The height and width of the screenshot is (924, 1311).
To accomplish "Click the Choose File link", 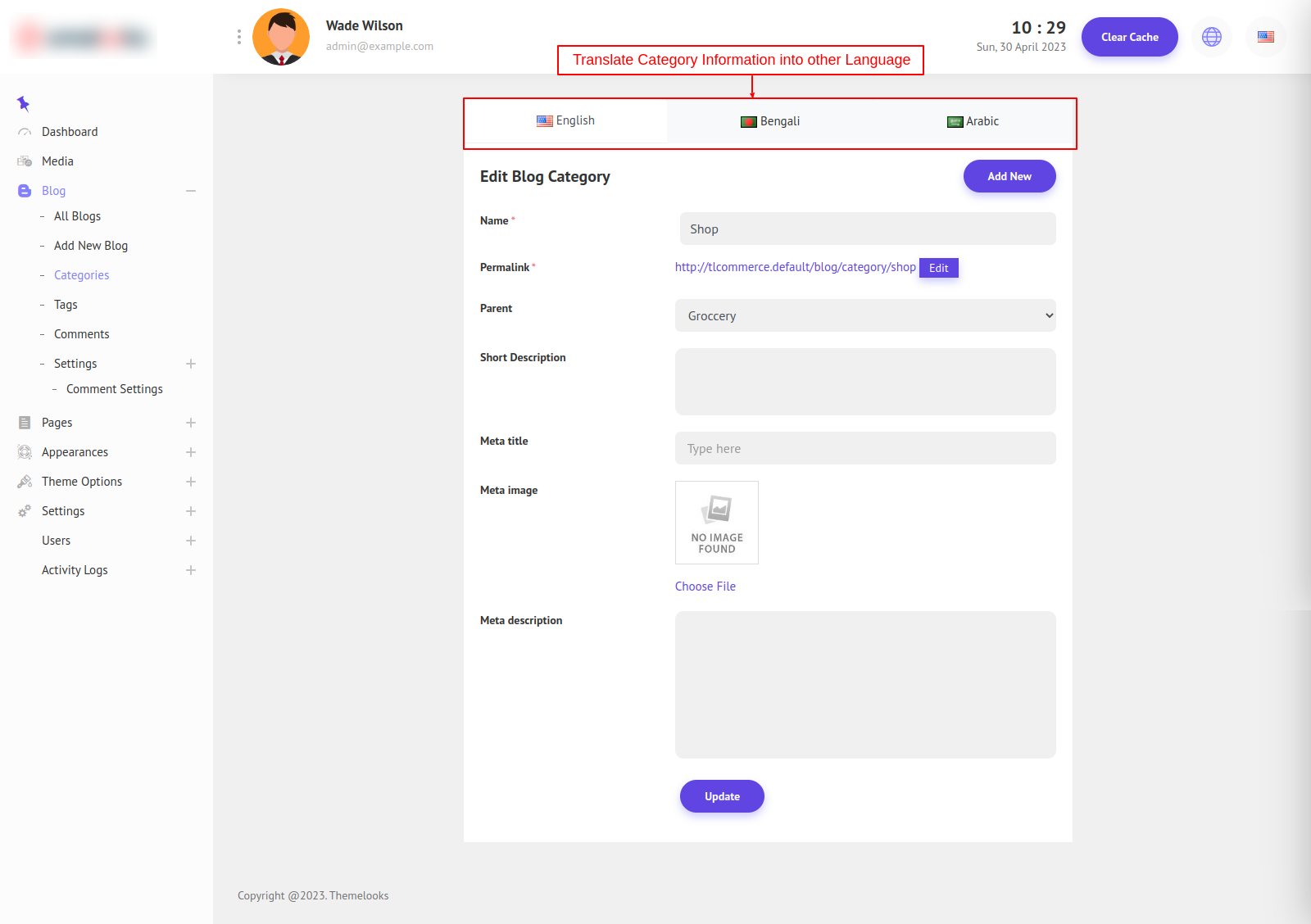I will click(705, 587).
